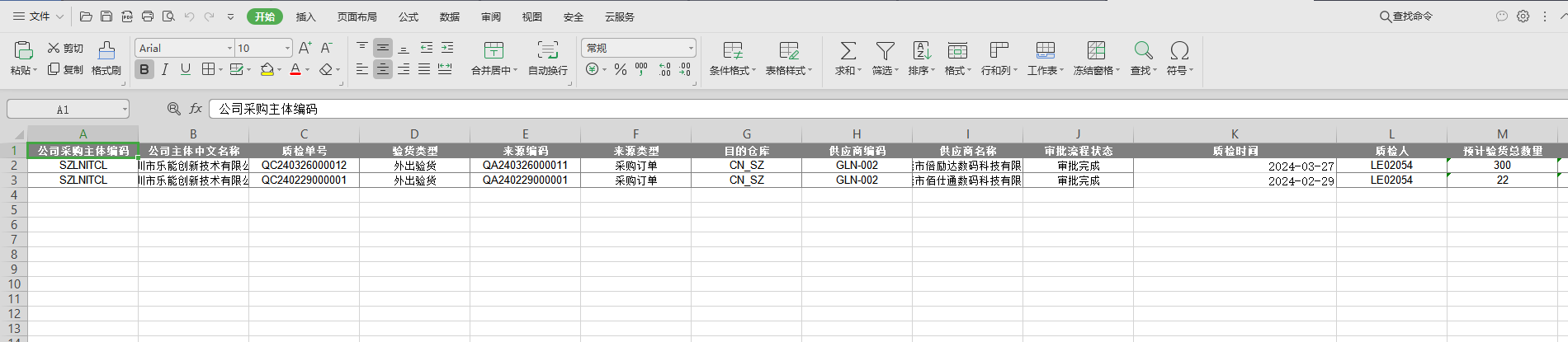1568x342 pixels.
Task: Open the number format 常规 dropdown
Action: (x=691, y=48)
